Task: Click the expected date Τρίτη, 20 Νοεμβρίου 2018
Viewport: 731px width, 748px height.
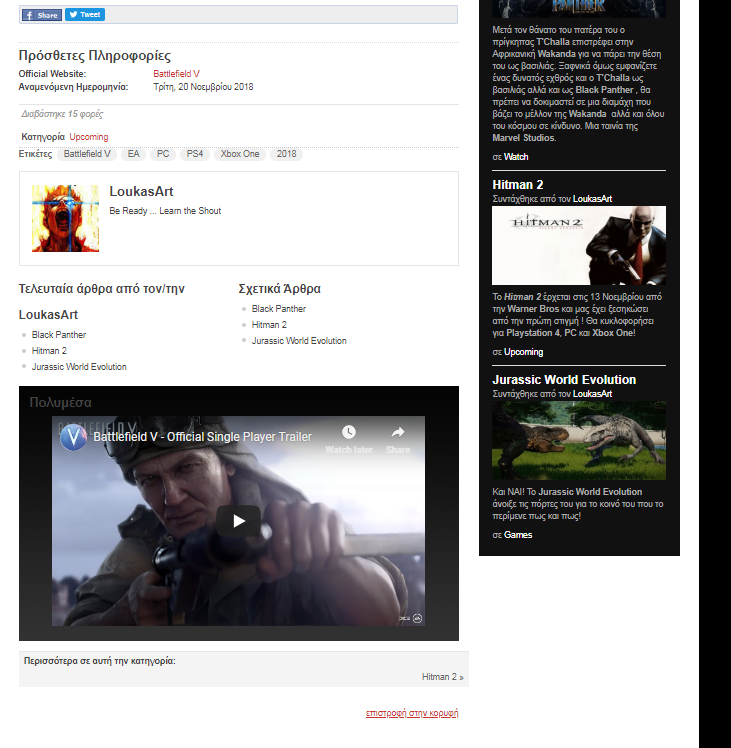Action: pyautogui.click(x=203, y=87)
